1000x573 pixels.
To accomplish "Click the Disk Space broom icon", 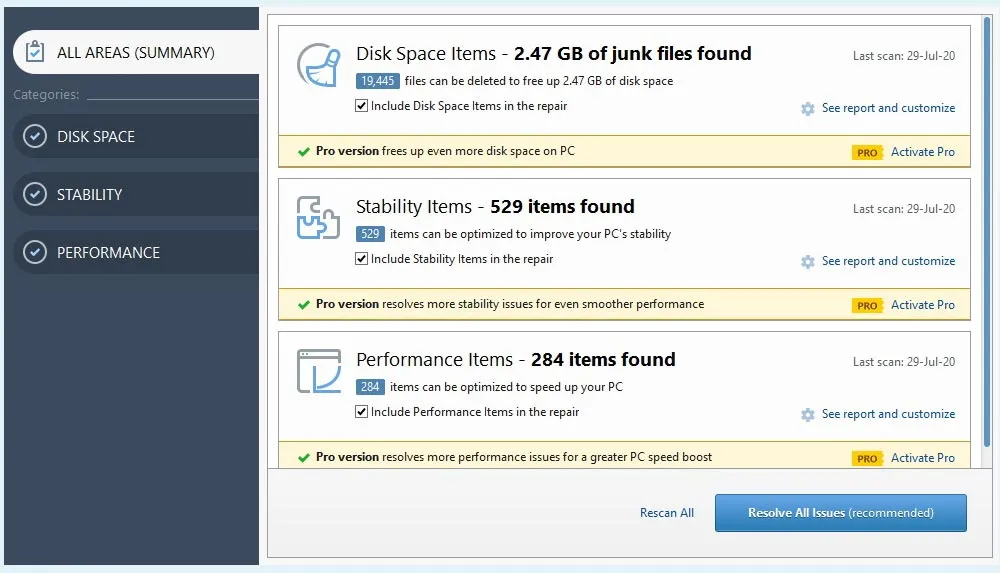I will 319,64.
